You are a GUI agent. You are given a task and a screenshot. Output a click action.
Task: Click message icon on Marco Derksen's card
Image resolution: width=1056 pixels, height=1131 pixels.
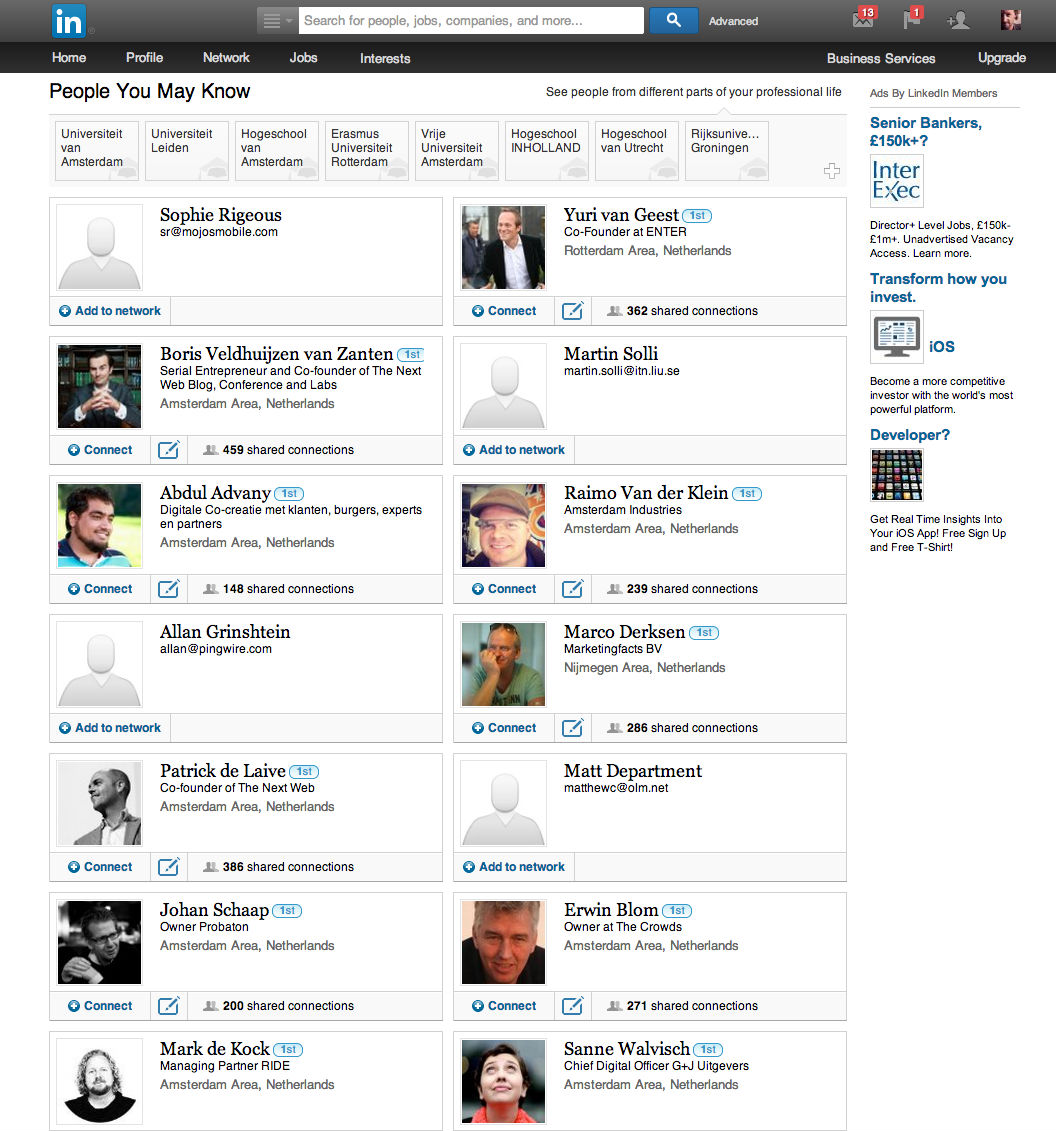pyautogui.click(x=572, y=728)
